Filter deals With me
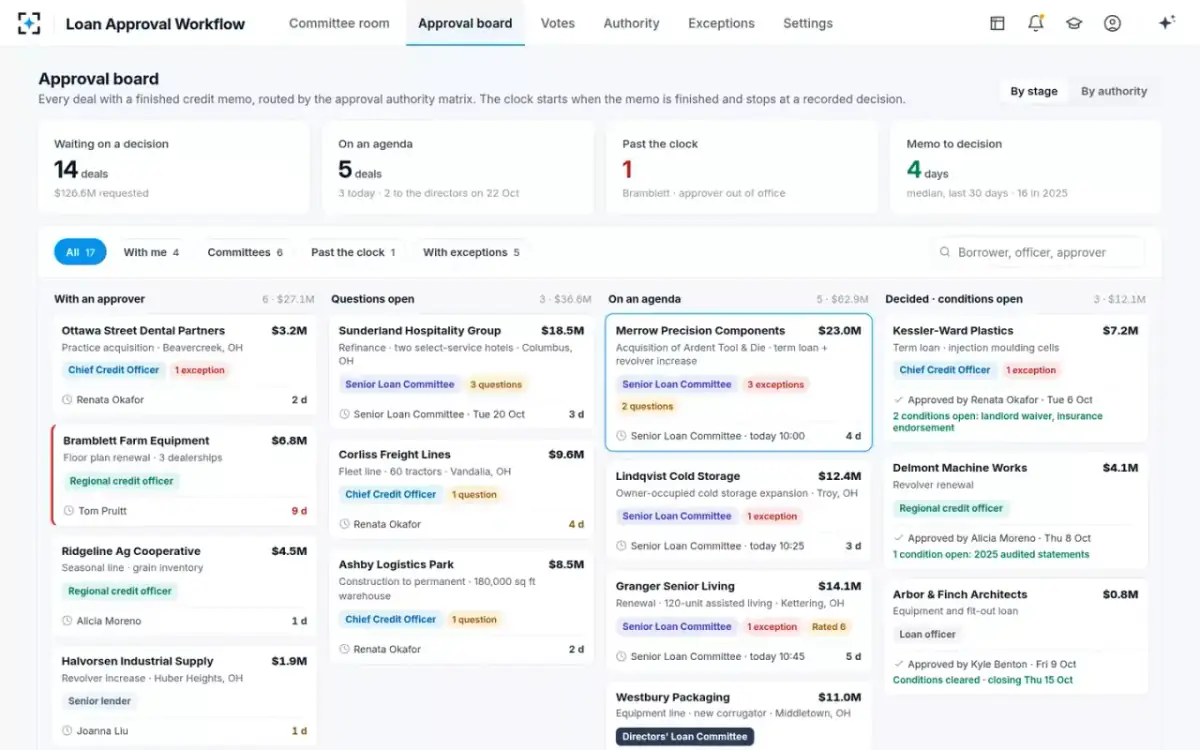The height and width of the screenshot is (750, 1200). [x=151, y=252]
